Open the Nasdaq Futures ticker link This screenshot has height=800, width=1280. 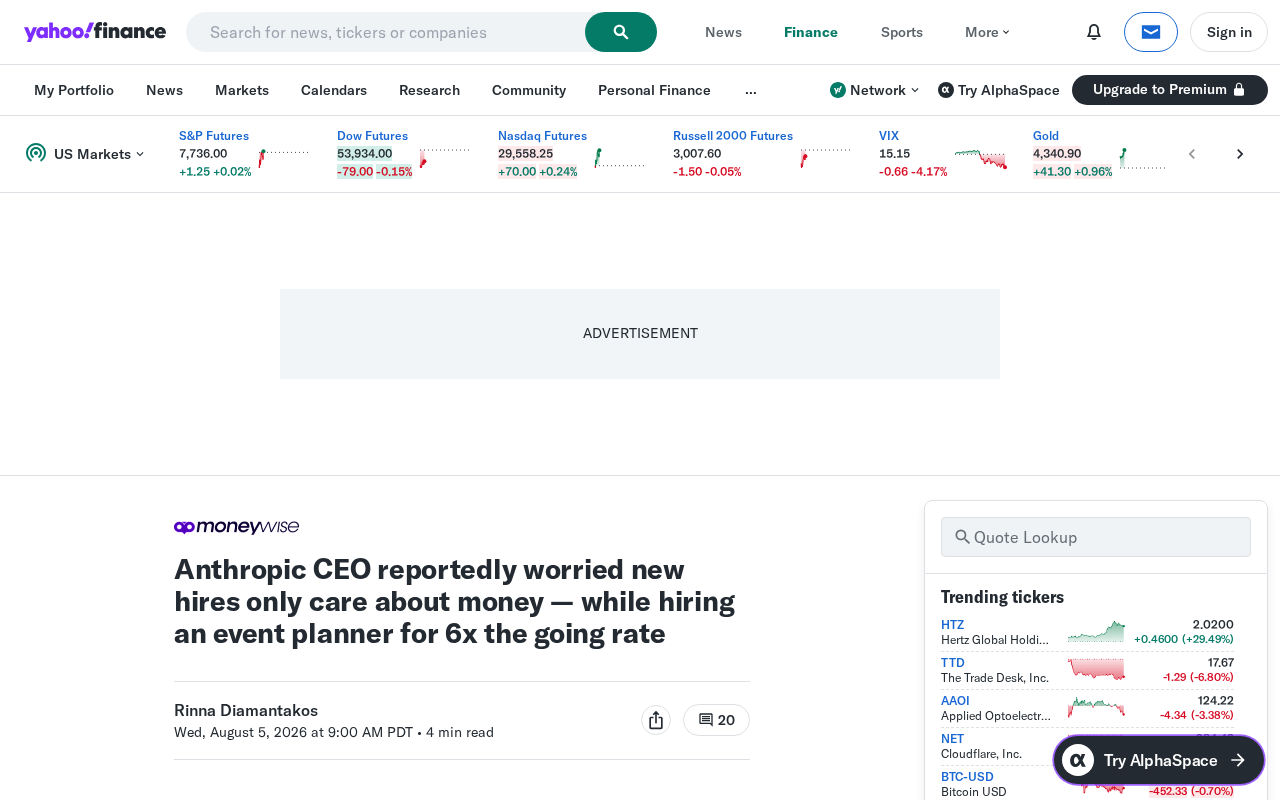542,136
